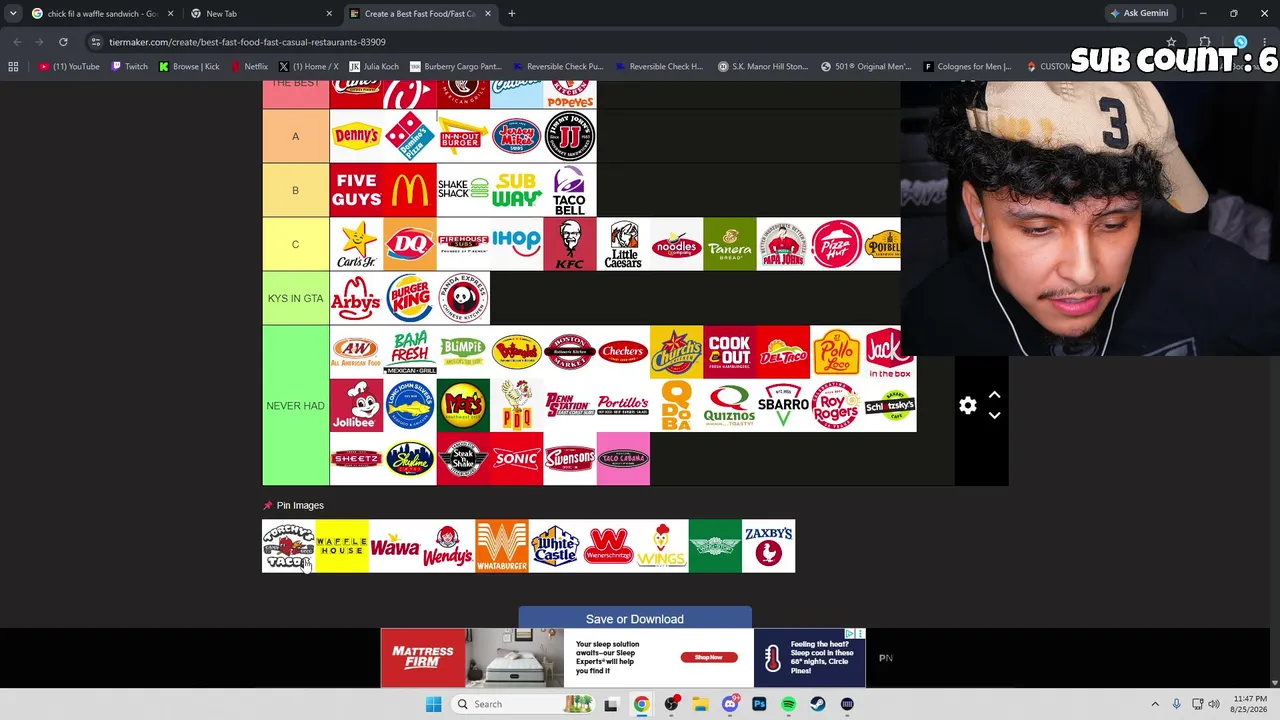The image size is (1280, 720).
Task: Pick the White Castle logo
Action: click(x=555, y=546)
